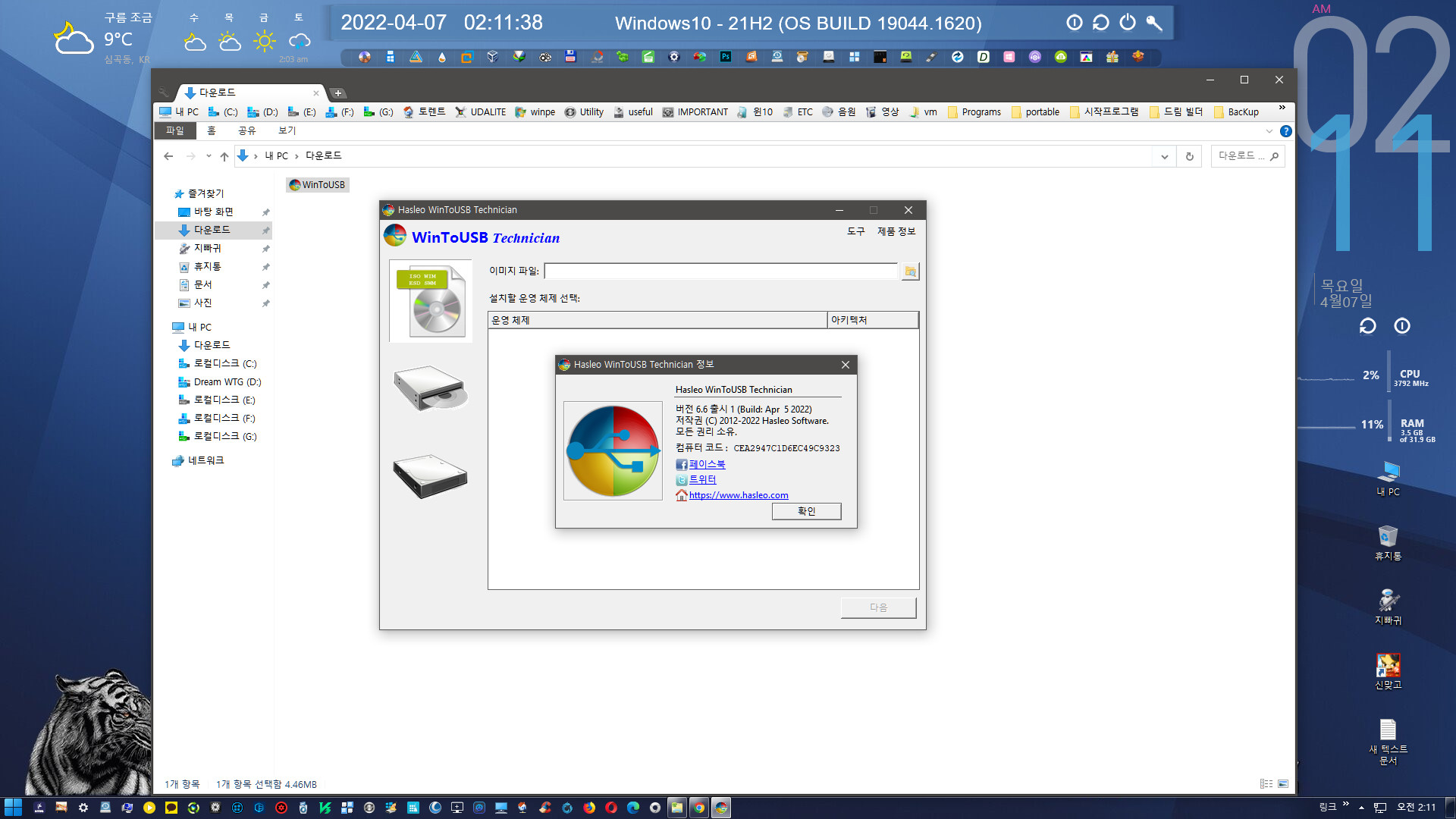Open the Programs bookmark folder
1456x819 pixels.
pos(974,112)
